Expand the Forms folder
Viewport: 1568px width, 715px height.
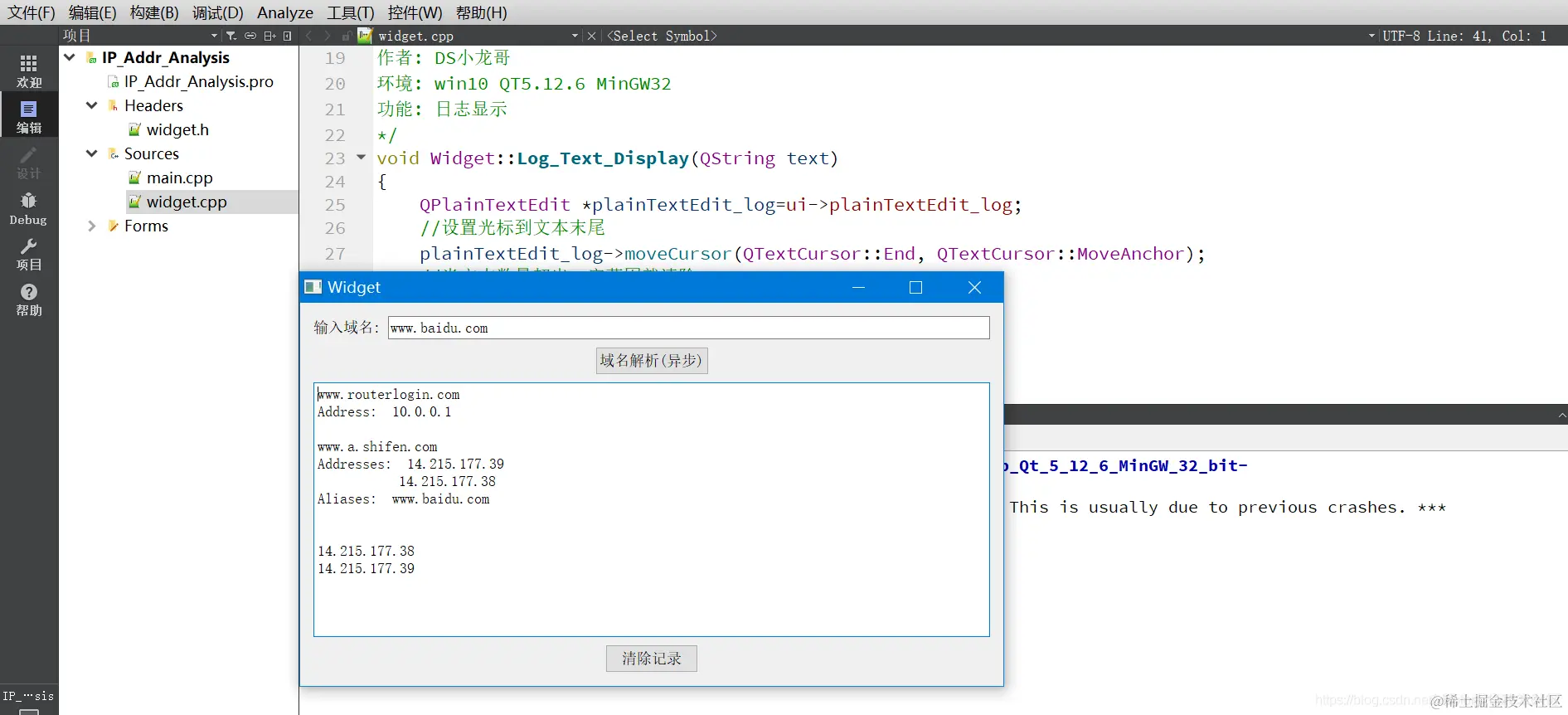coord(92,226)
